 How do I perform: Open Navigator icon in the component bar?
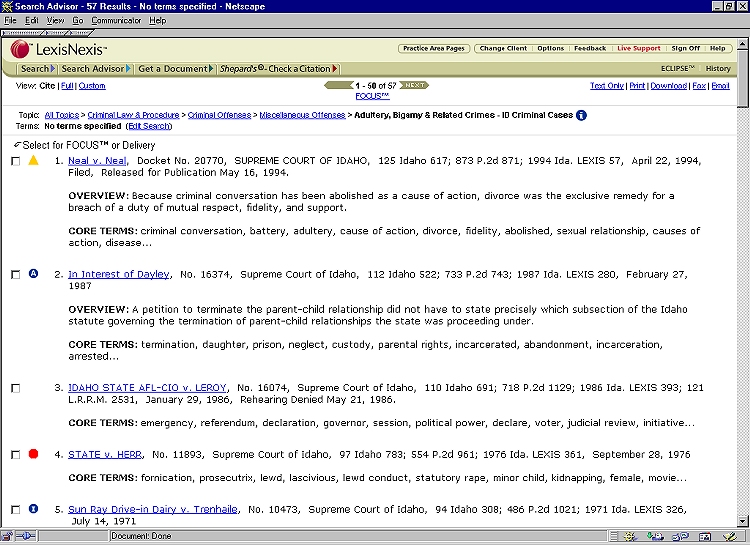point(629,536)
